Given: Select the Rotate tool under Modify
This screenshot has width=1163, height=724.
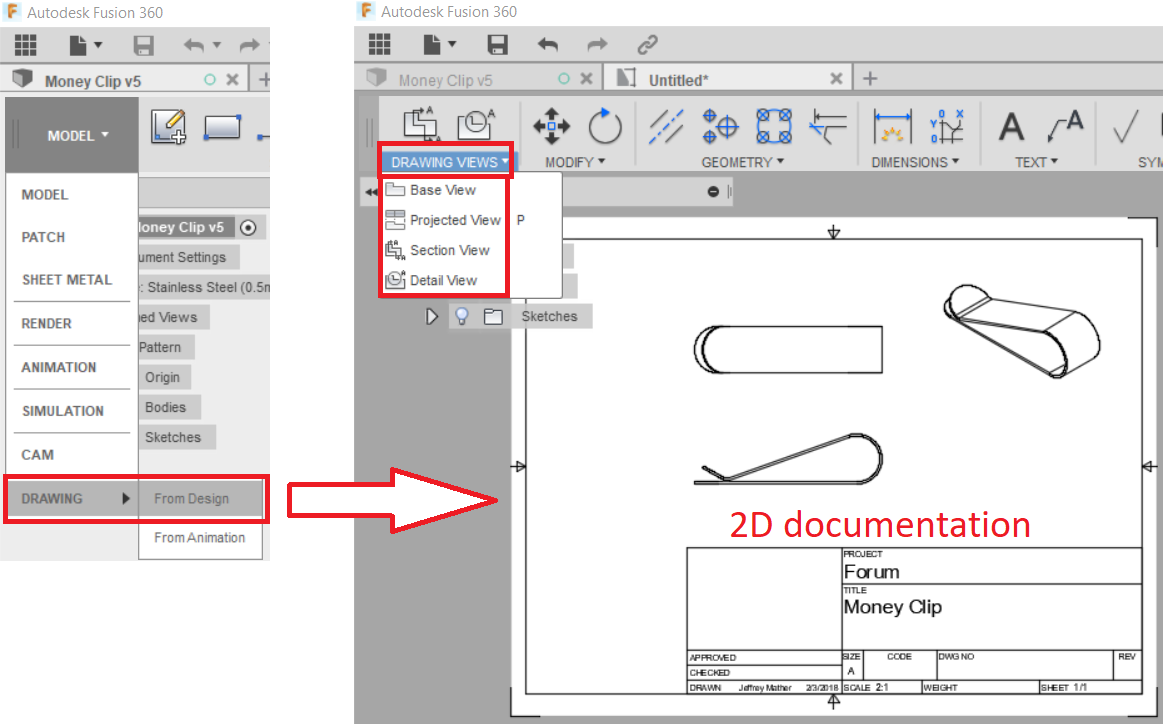Looking at the screenshot, I should coord(605,127).
